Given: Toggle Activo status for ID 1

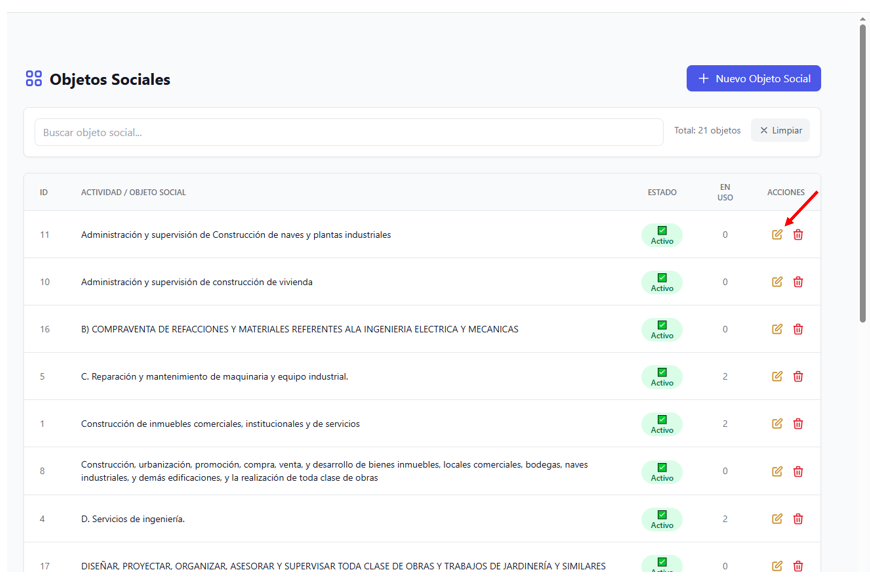Looking at the screenshot, I should point(662,424).
